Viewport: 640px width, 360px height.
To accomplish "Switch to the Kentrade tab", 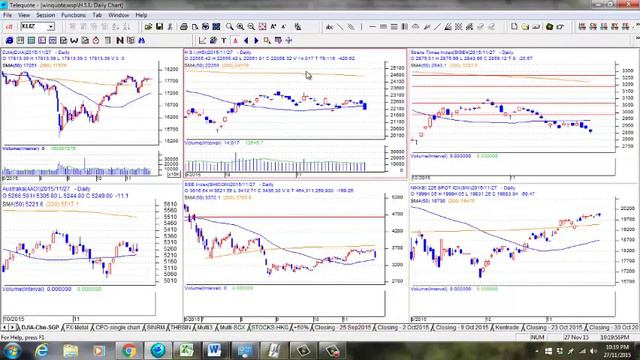I will (507, 328).
